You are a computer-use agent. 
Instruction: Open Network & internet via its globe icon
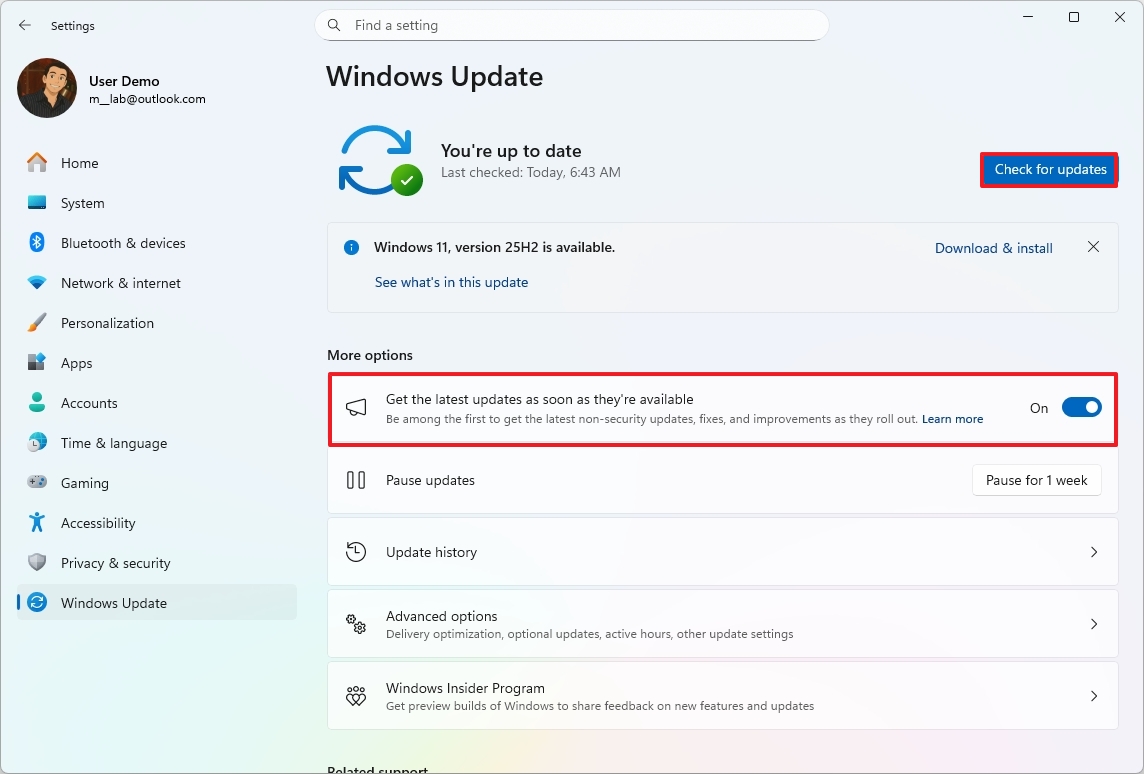(37, 282)
